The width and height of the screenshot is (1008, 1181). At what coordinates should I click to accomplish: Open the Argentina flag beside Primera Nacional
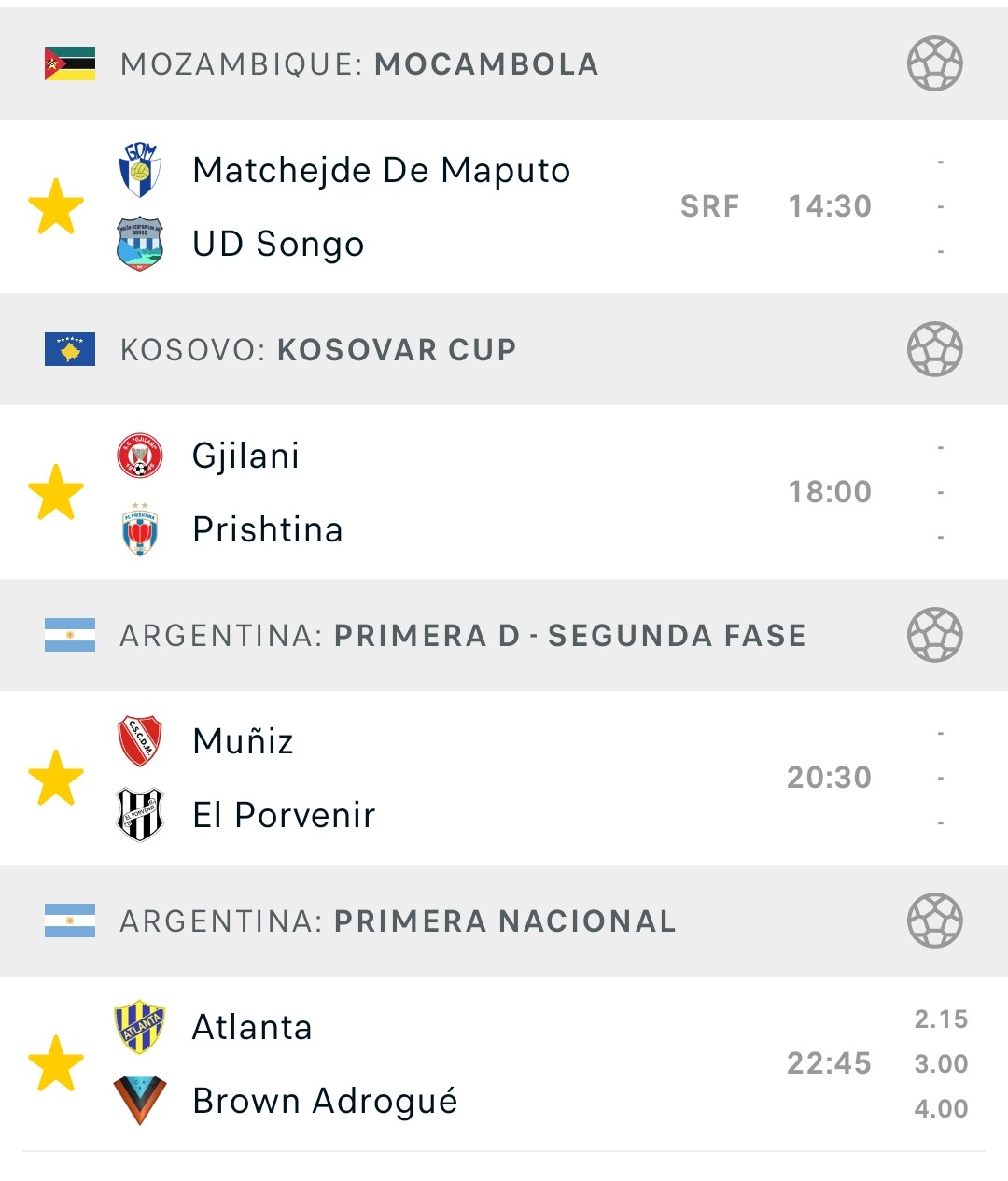click(70, 921)
